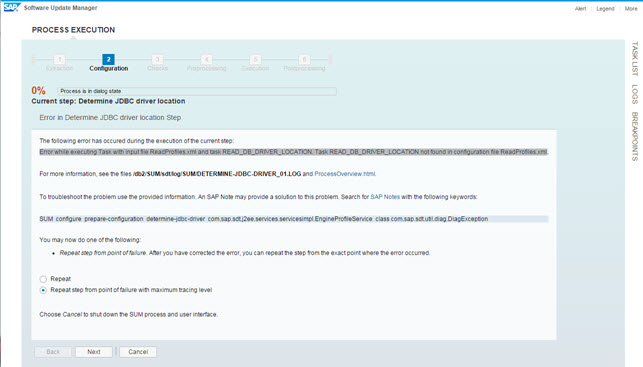The height and width of the screenshot is (367, 643).
Task: Click the Next button
Action: [93, 352]
